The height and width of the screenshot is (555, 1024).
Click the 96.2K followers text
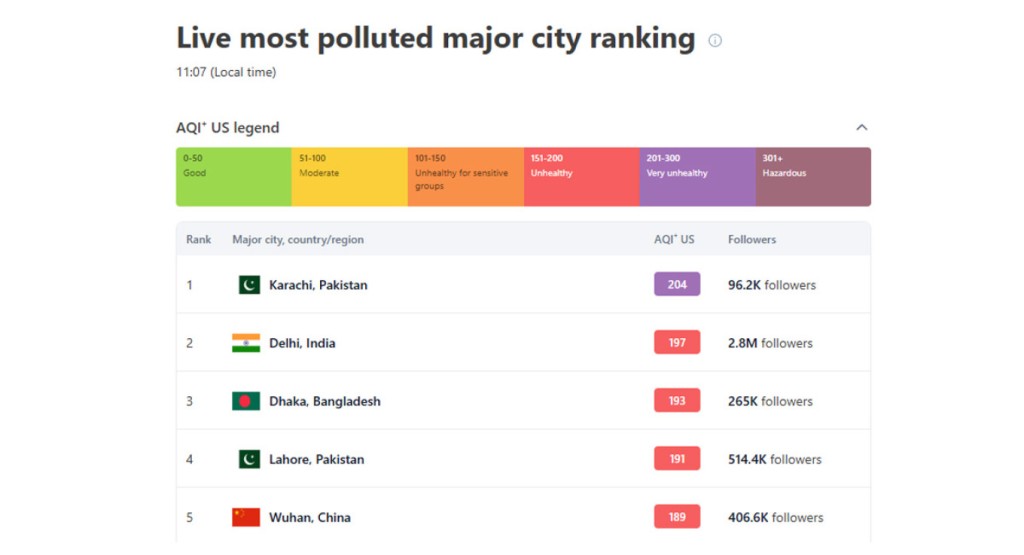(x=772, y=285)
